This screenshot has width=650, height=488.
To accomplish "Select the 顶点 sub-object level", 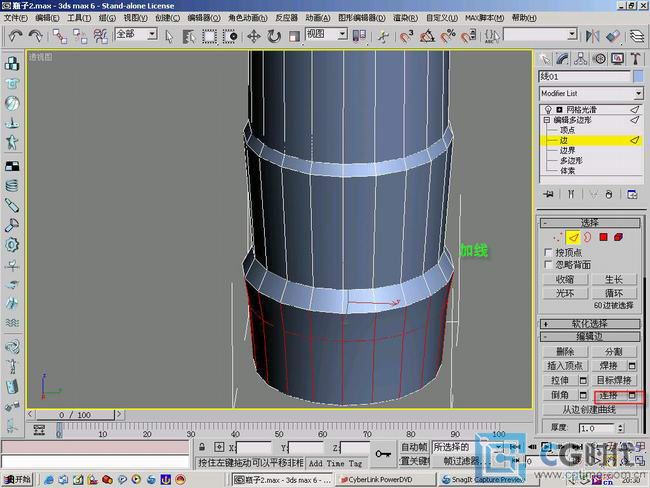I will (x=567, y=130).
